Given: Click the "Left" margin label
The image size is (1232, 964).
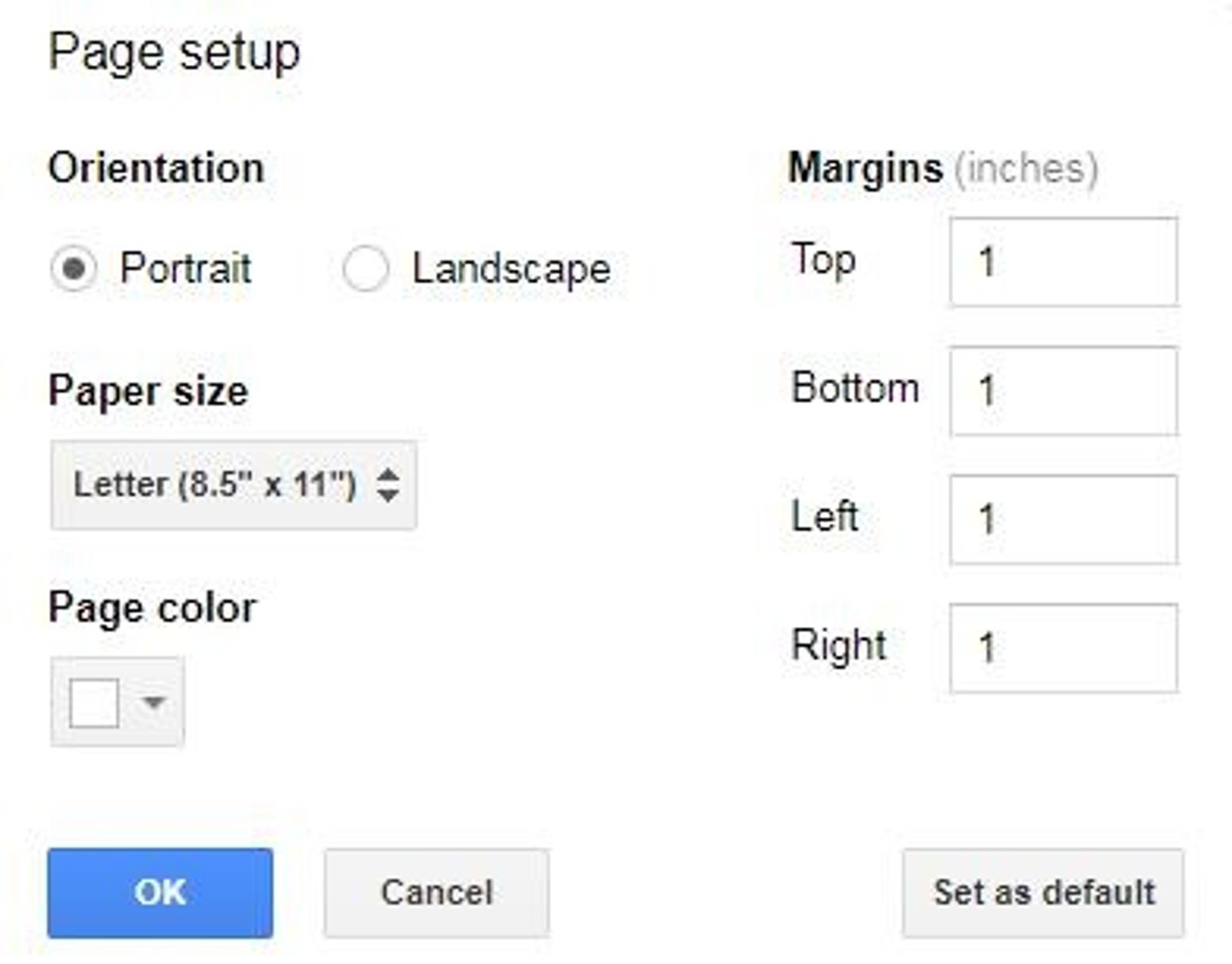Looking at the screenshot, I should click(824, 517).
